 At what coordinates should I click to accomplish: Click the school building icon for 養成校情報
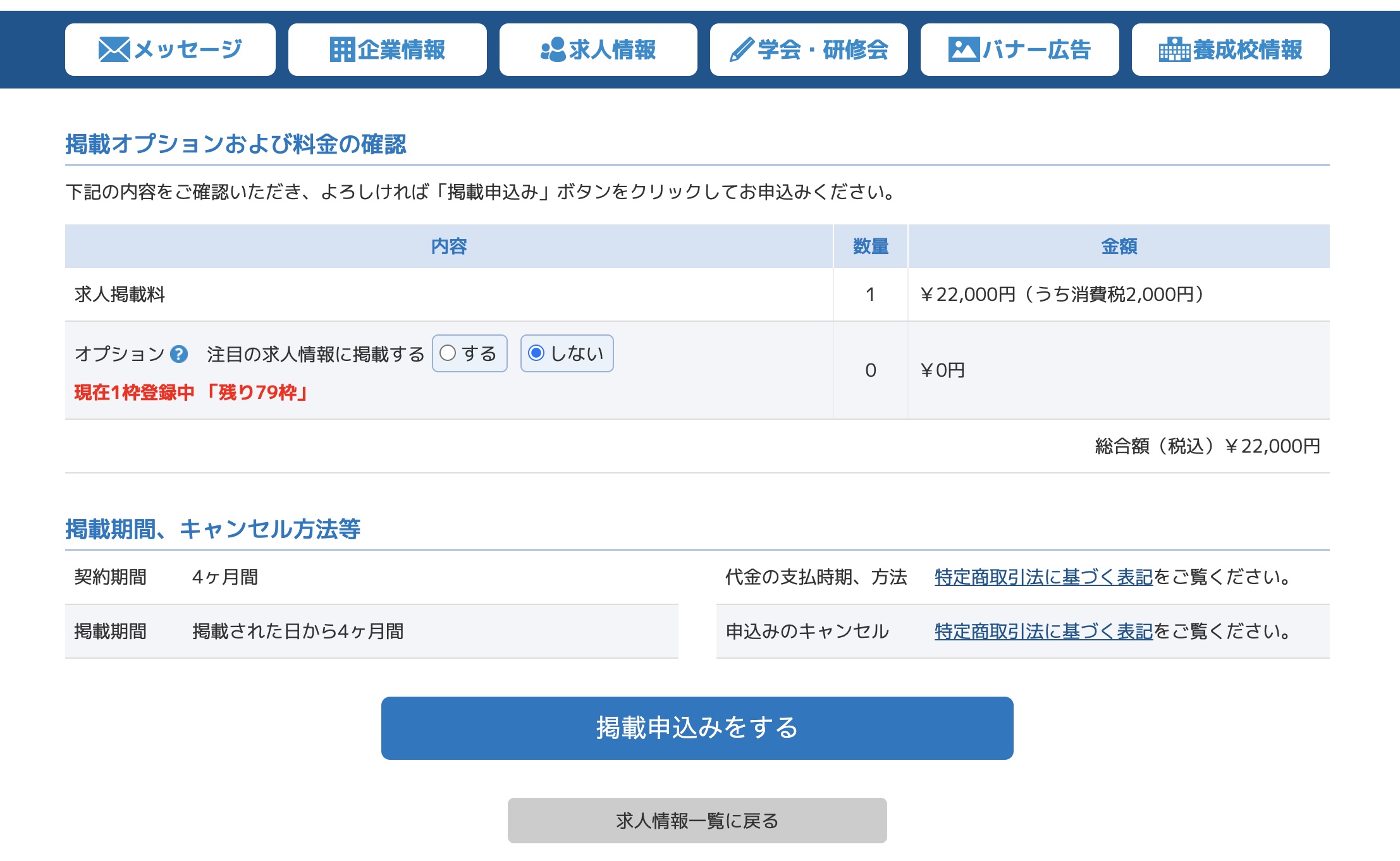click(x=1174, y=49)
